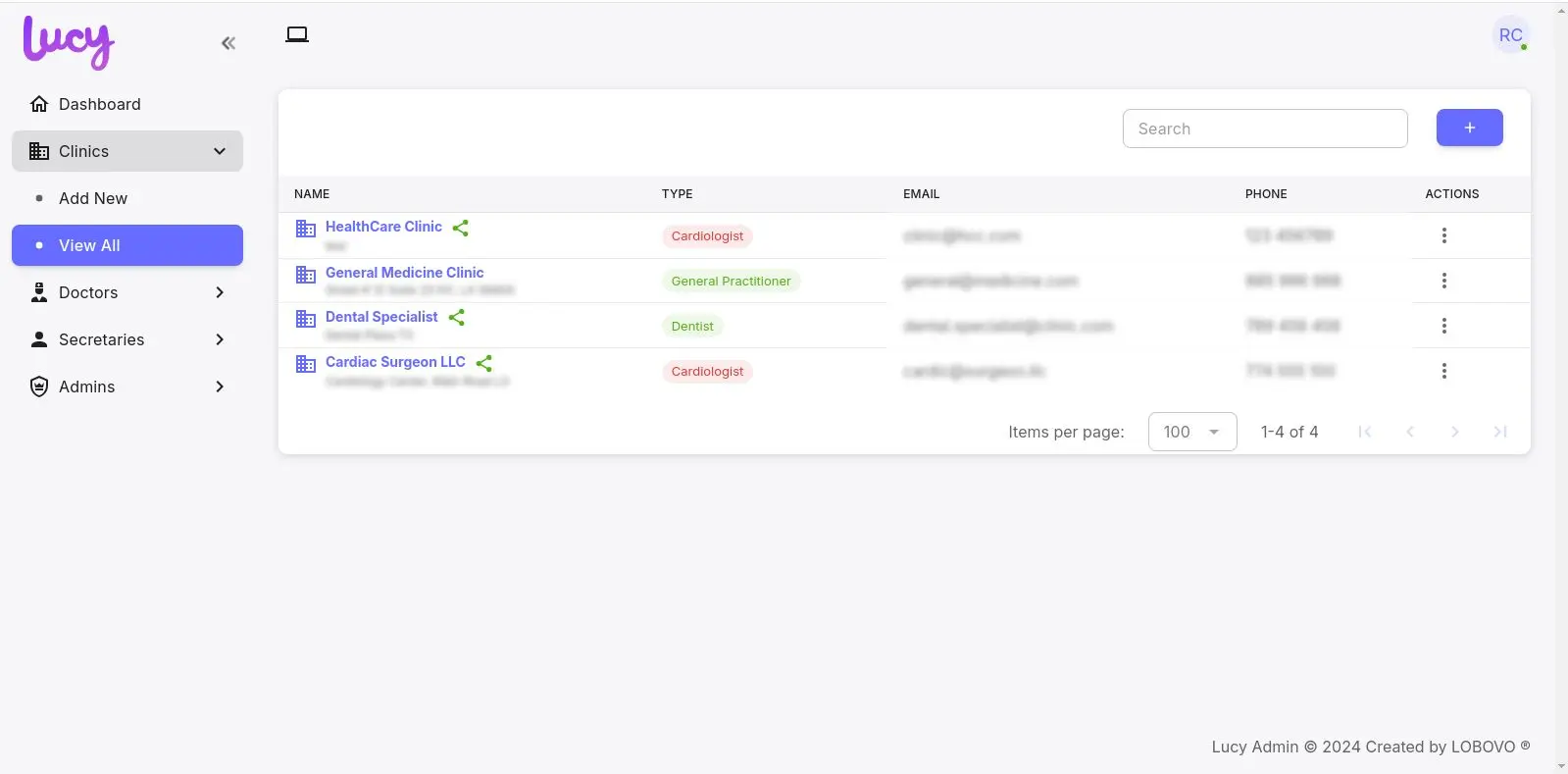
Task: Open three-dot menu for General Medicine Clinic
Action: [x=1443, y=281]
